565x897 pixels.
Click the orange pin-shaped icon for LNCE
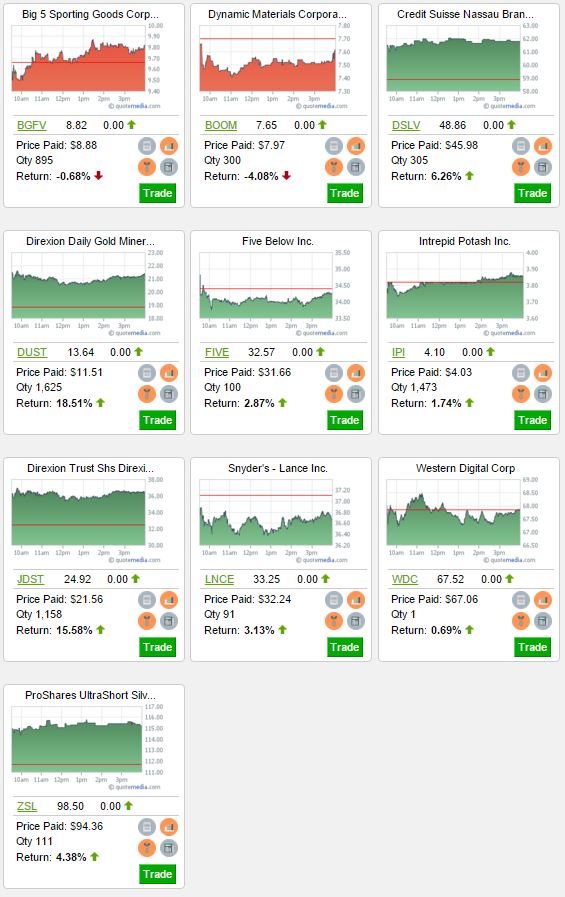[x=334, y=621]
